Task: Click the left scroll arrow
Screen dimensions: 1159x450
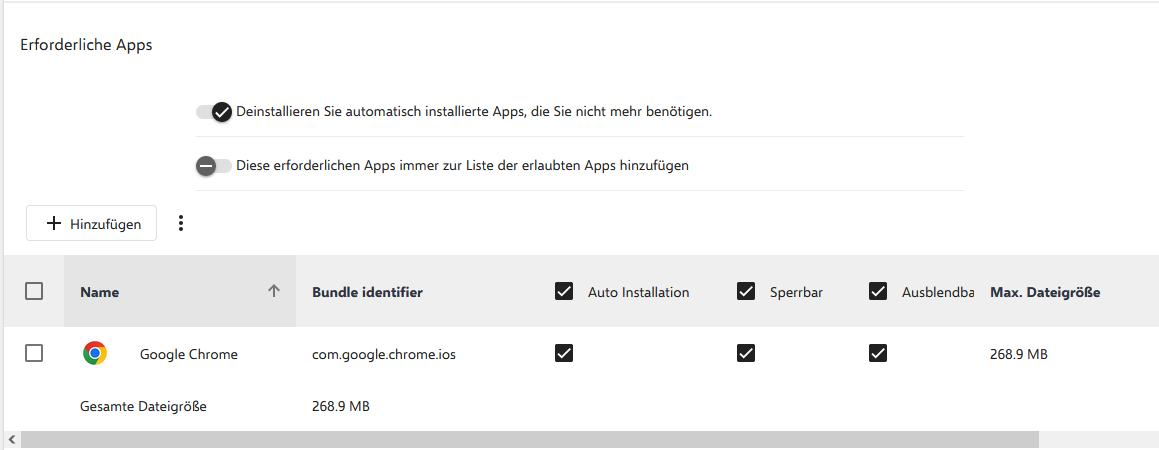Action: [x=10, y=439]
